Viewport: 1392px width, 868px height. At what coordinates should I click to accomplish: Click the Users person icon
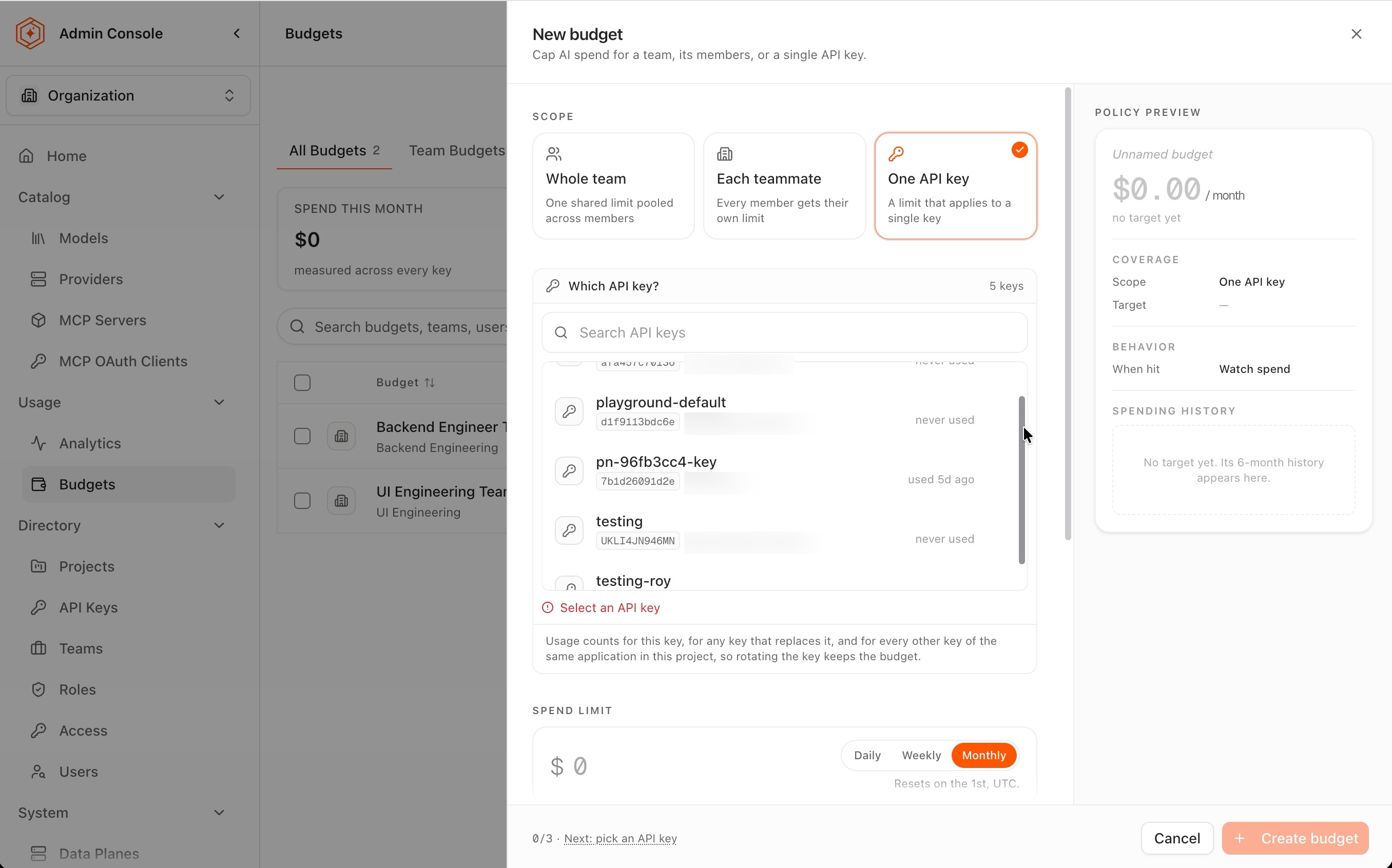tap(38, 772)
